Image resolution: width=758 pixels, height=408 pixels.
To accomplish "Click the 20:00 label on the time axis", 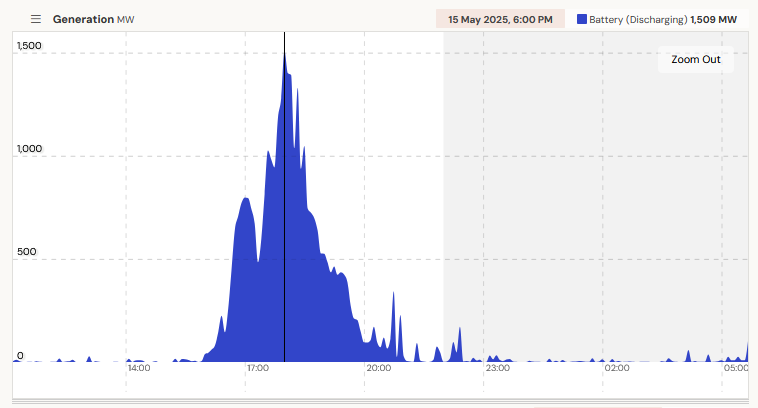I will (x=379, y=368).
